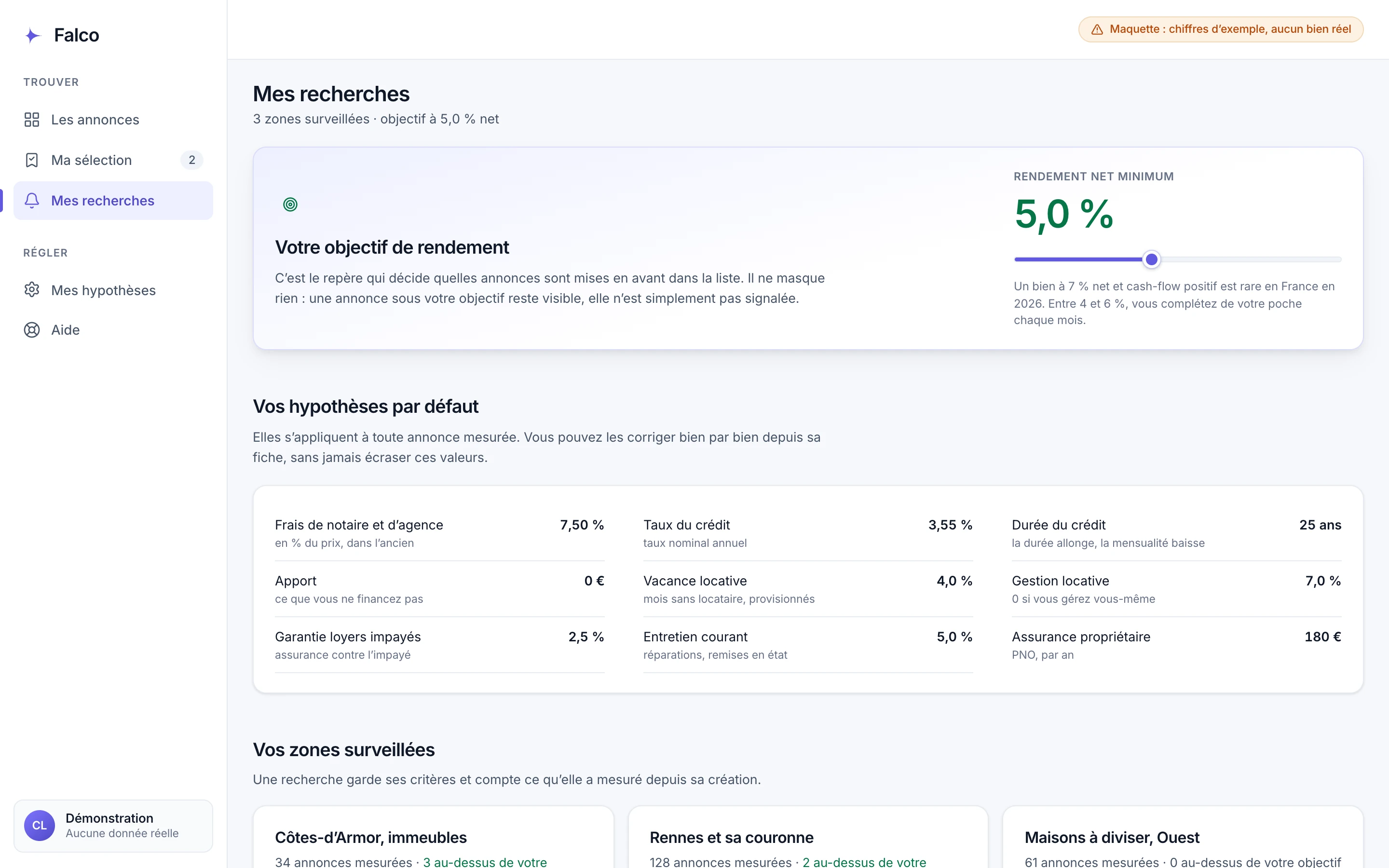The height and width of the screenshot is (868, 1389).
Task: Click the grid icon beside Les annonces
Action: pyautogui.click(x=31, y=120)
